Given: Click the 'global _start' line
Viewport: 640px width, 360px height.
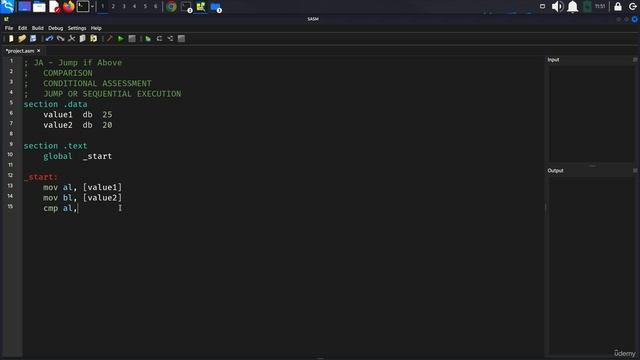Looking at the screenshot, I should [x=78, y=156].
